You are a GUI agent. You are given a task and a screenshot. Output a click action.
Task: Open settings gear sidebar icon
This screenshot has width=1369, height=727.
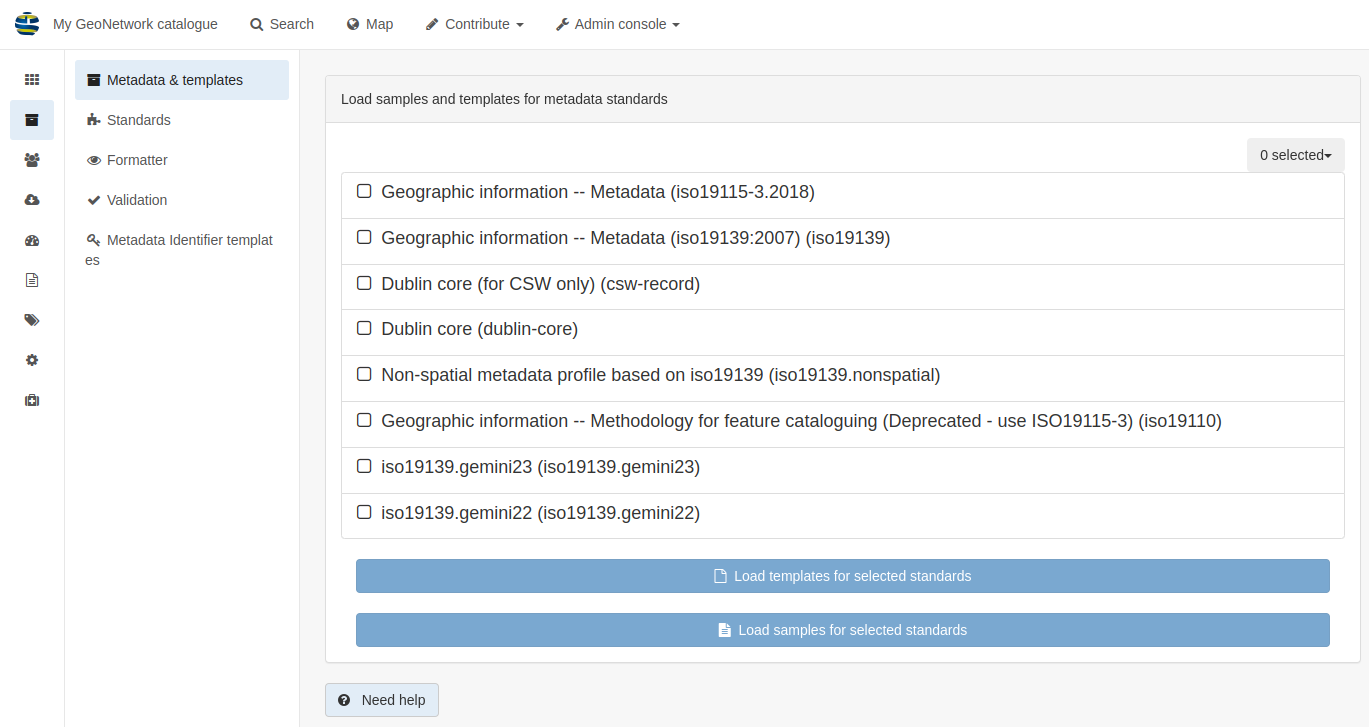(x=32, y=360)
